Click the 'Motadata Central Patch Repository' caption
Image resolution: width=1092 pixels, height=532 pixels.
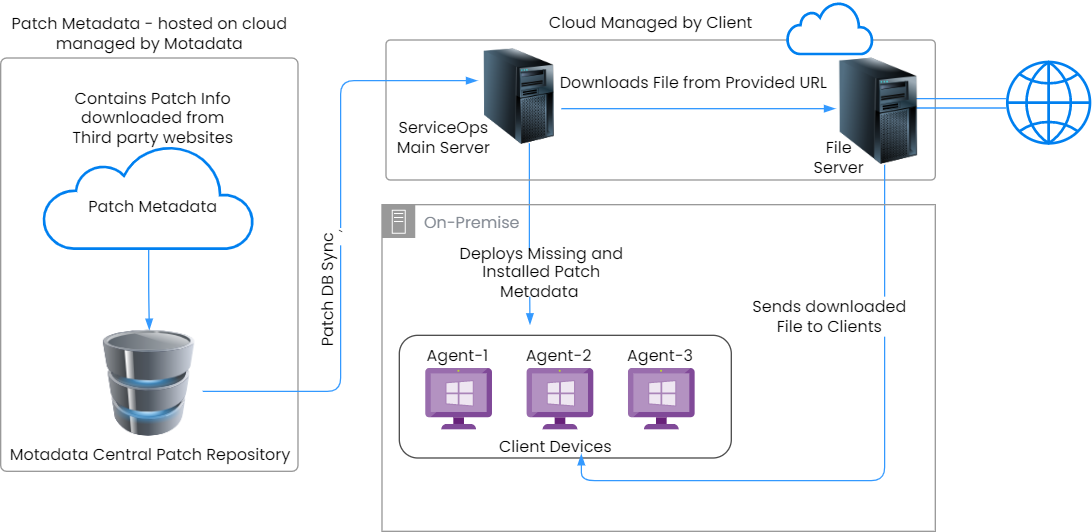point(149,455)
